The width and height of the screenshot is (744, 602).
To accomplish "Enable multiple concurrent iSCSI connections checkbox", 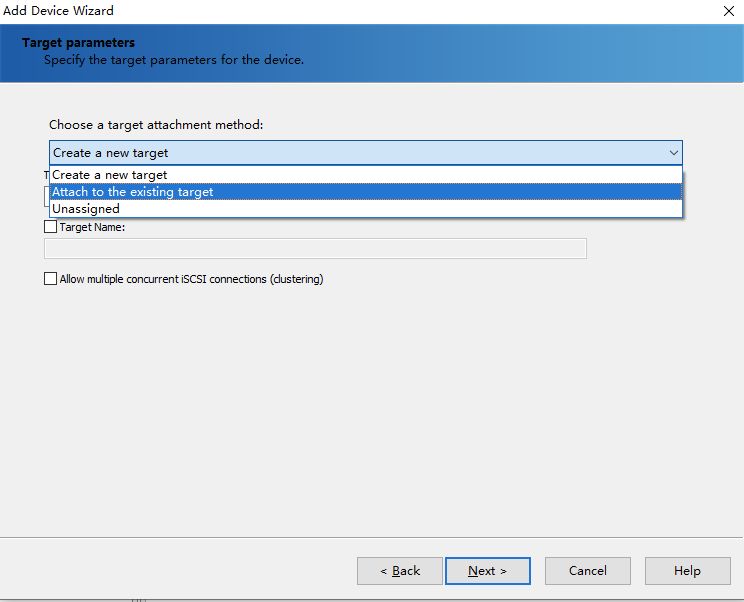I will click(x=50, y=278).
